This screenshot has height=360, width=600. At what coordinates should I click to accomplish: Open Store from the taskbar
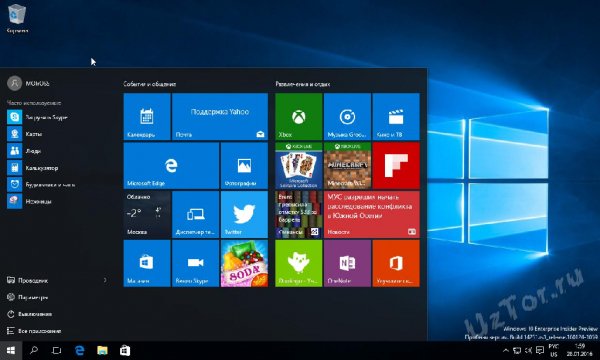[x=125, y=350]
